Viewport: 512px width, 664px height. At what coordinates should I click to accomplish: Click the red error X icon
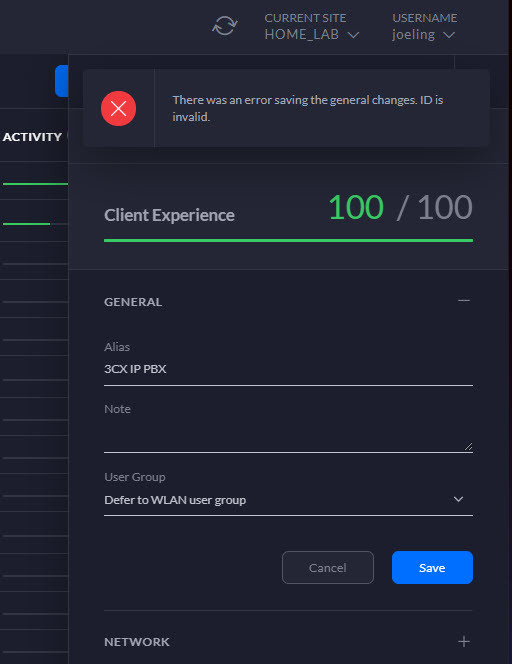119,108
